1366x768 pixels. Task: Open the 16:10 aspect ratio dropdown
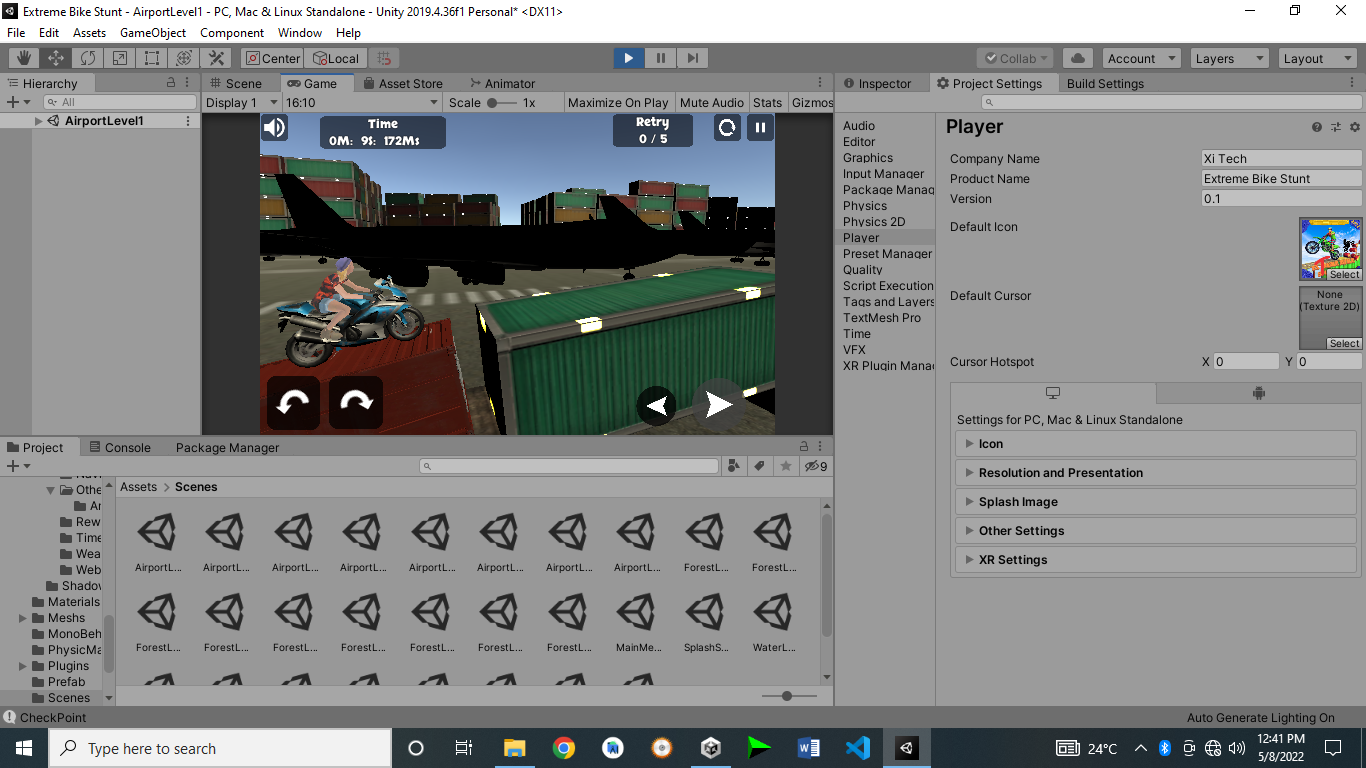point(360,102)
